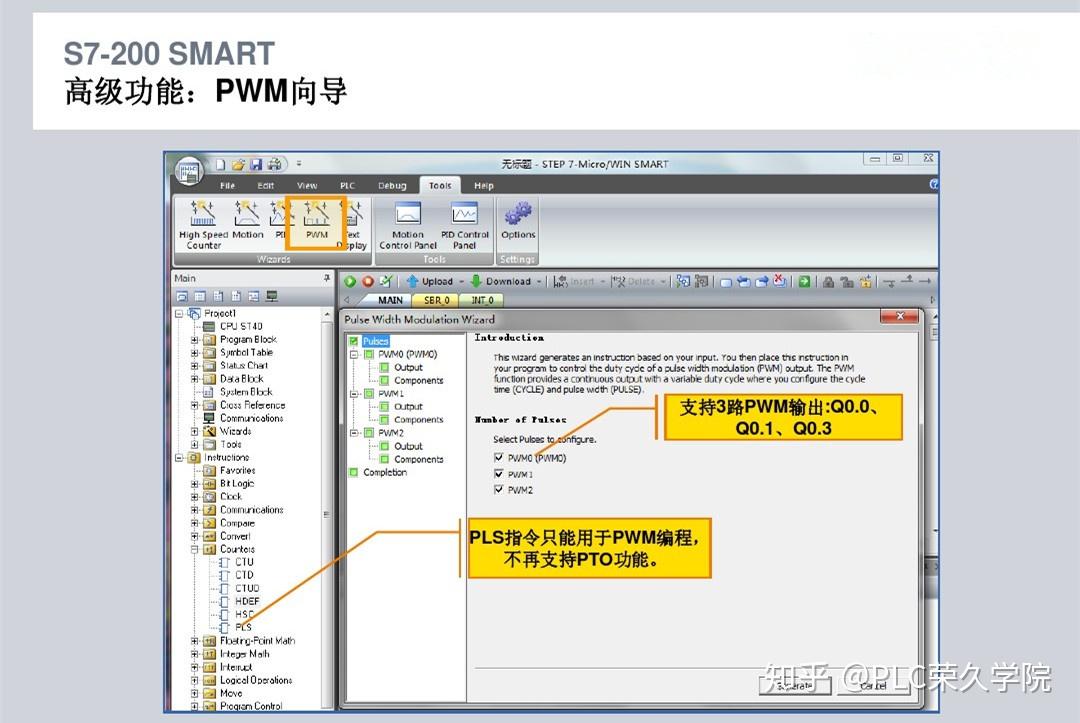The image size is (1080, 723).
Task: Compile the program with the check icon
Action: pyautogui.click(x=386, y=281)
